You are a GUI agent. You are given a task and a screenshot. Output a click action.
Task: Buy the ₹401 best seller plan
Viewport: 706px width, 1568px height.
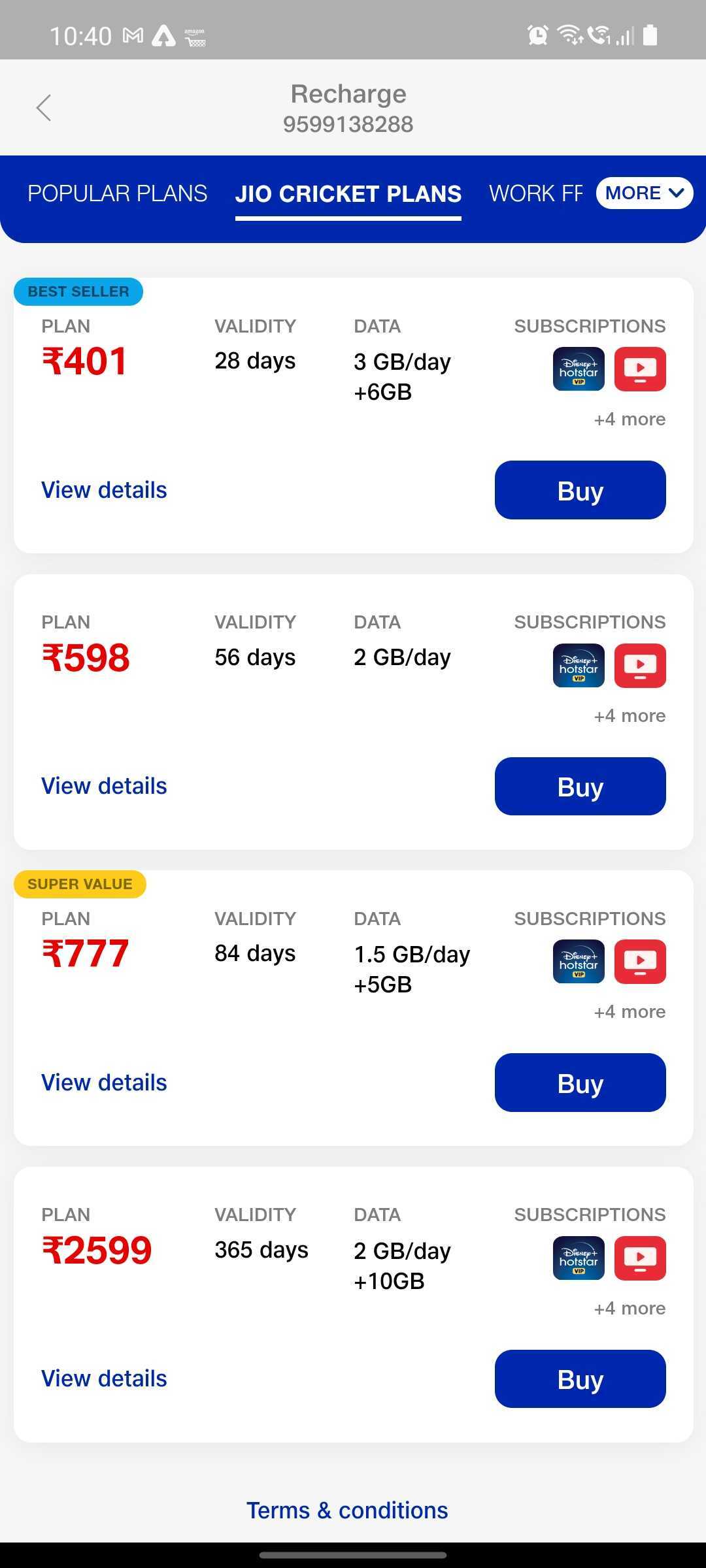coord(580,491)
